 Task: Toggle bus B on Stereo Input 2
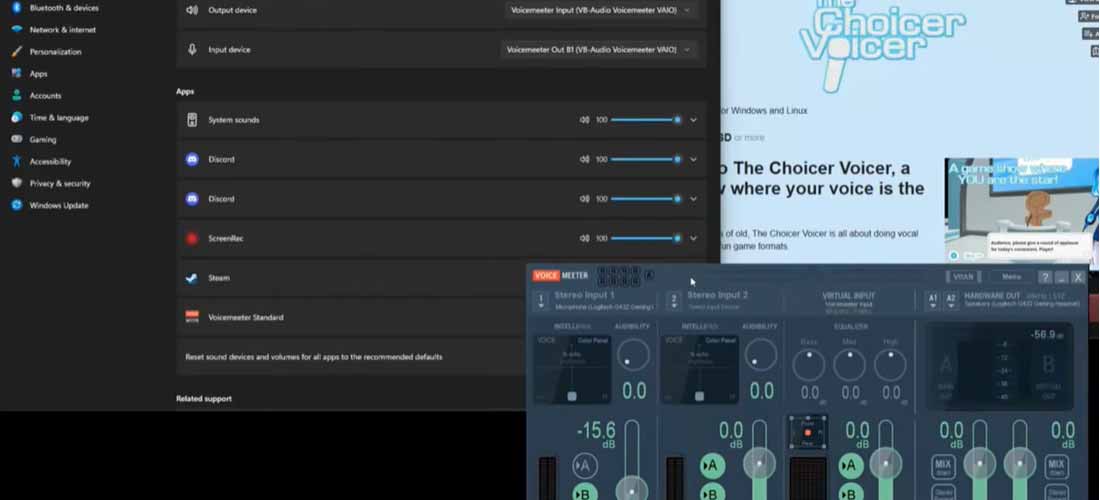pos(713,494)
